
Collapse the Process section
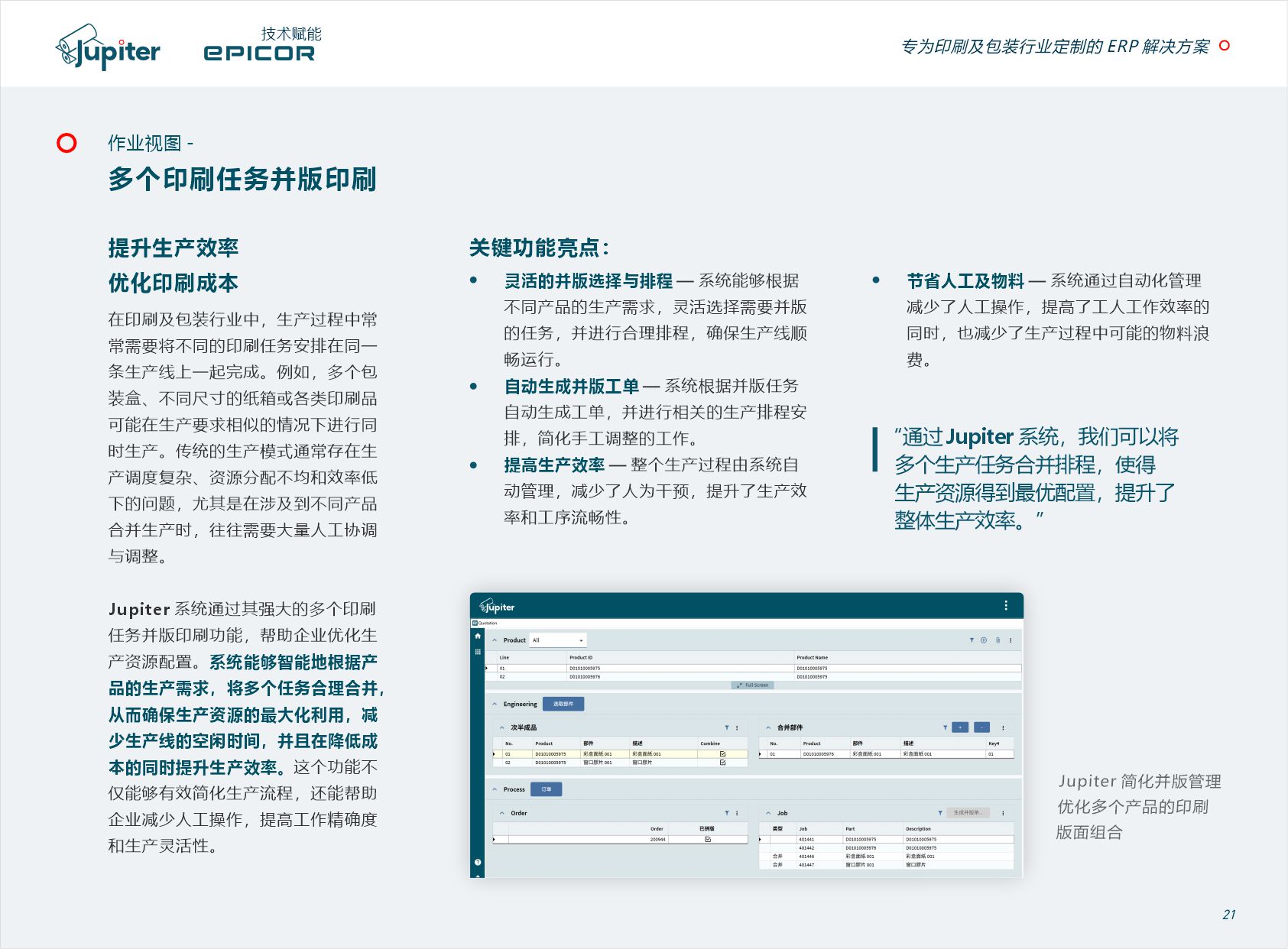(x=495, y=789)
